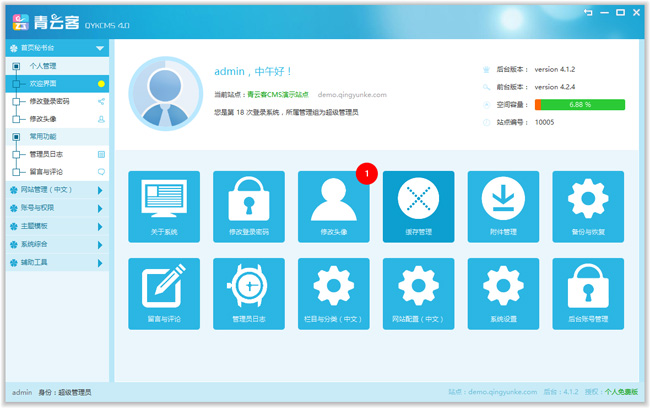Click the 后台版本 version 4.1.2 text
650x408 pixels.
(555, 69)
